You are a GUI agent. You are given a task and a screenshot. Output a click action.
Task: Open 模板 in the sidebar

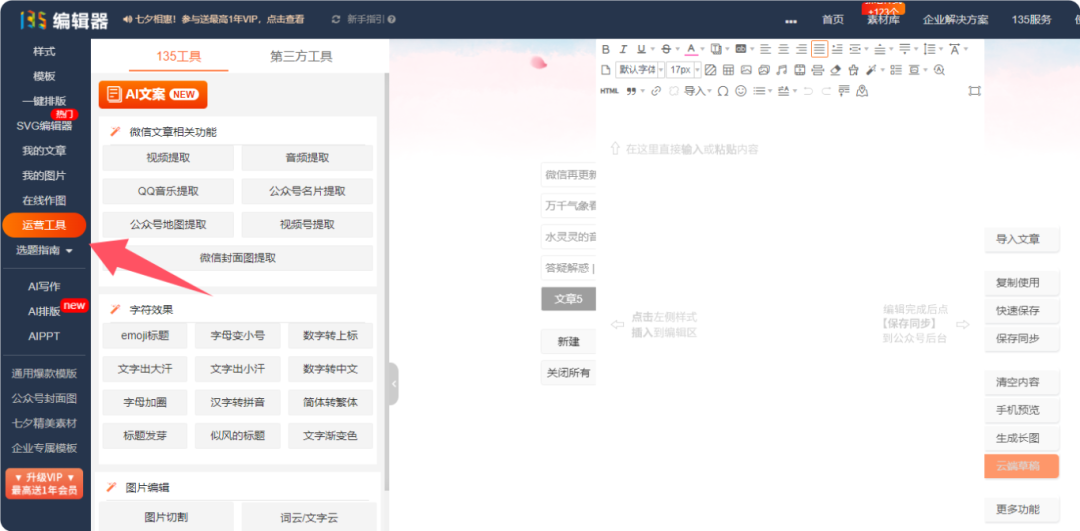[x=44, y=76]
